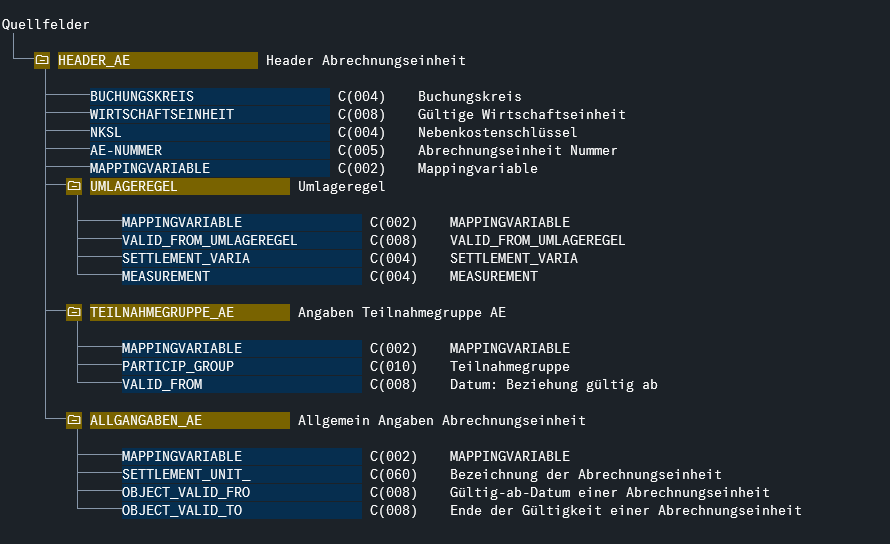Select the VALID_FROM_UMLAGEREGEL field

(241, 241)
